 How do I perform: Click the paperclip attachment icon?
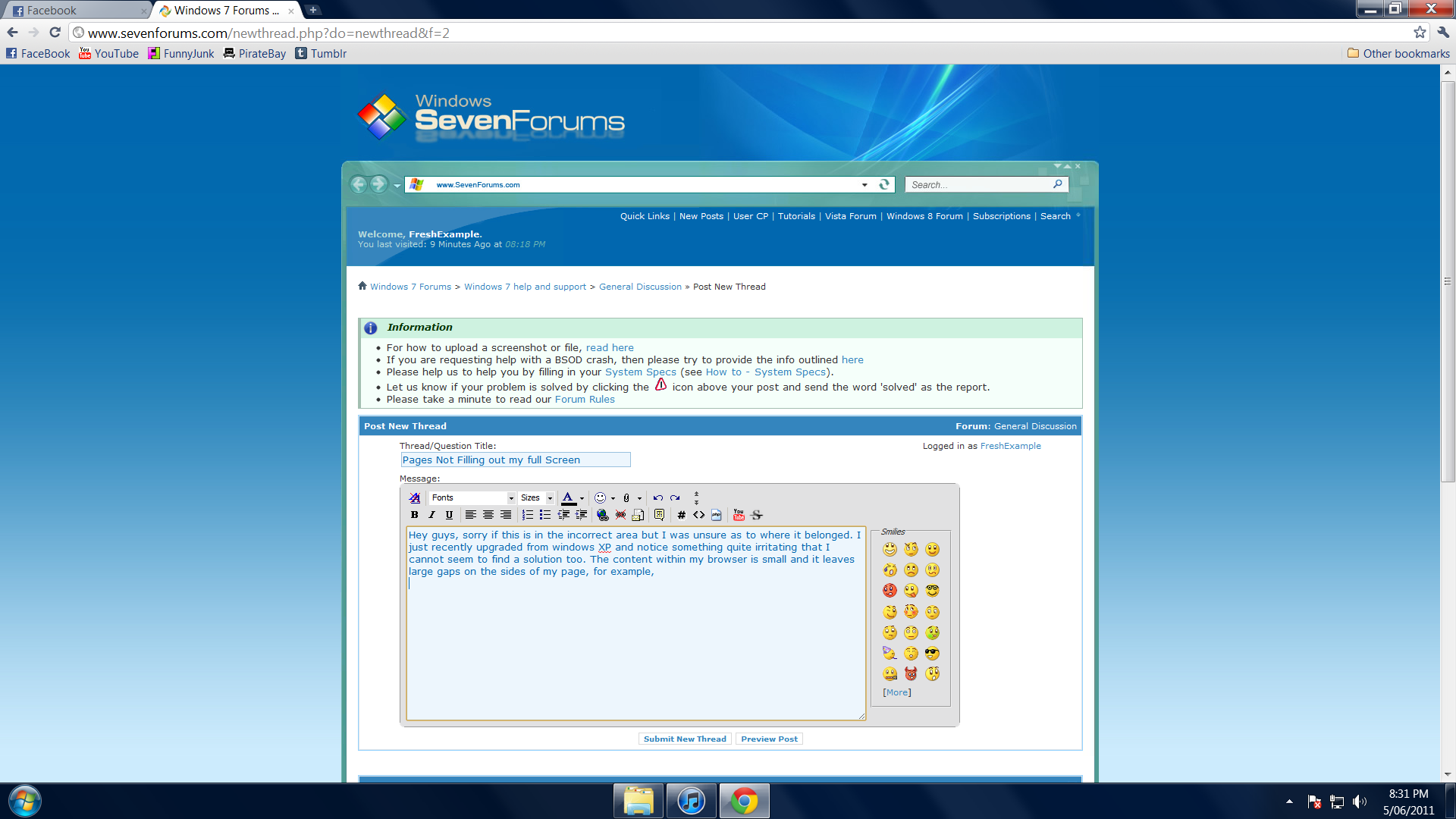[x=626, y=498]
